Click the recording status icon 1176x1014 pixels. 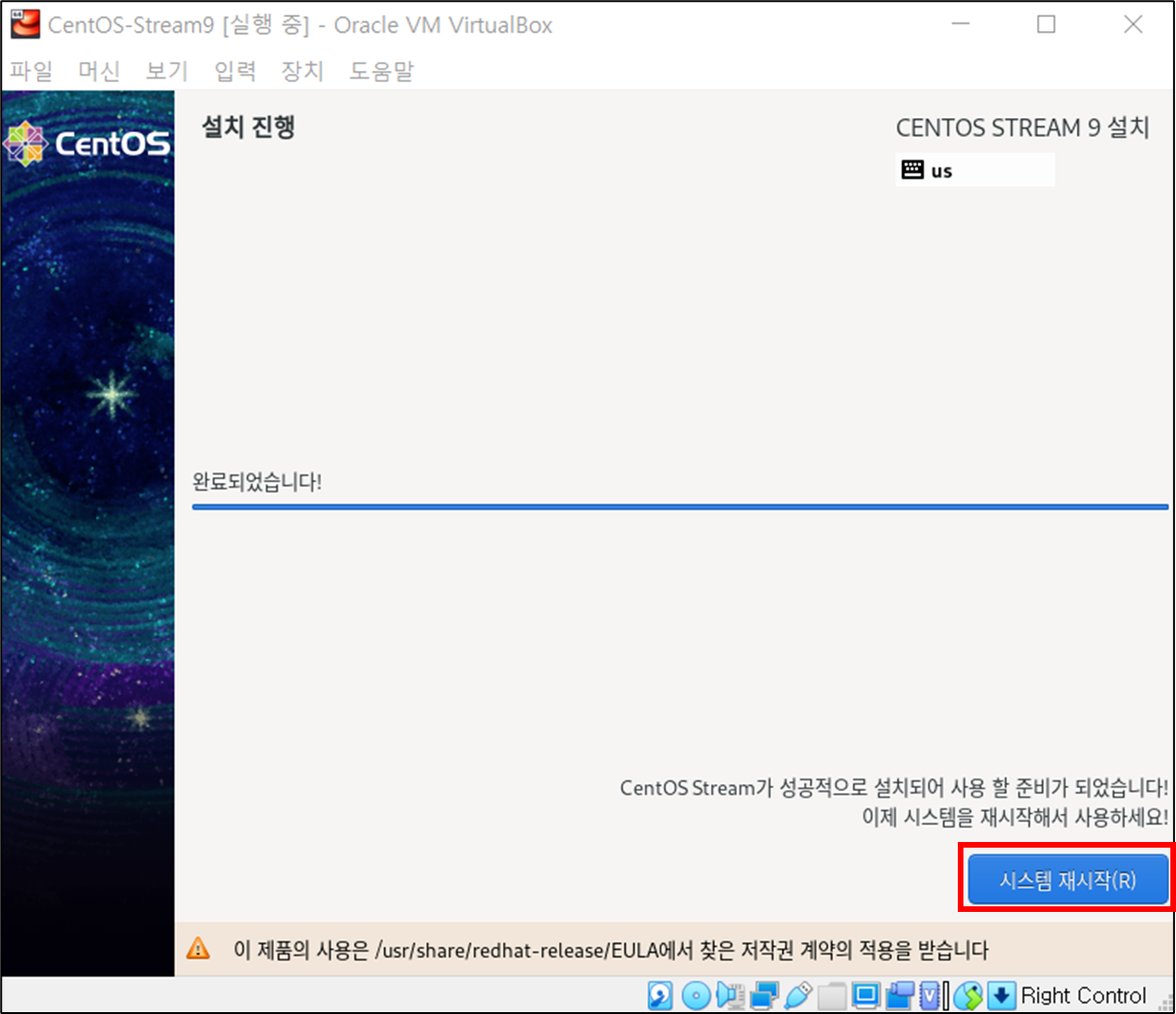point(900,995)
